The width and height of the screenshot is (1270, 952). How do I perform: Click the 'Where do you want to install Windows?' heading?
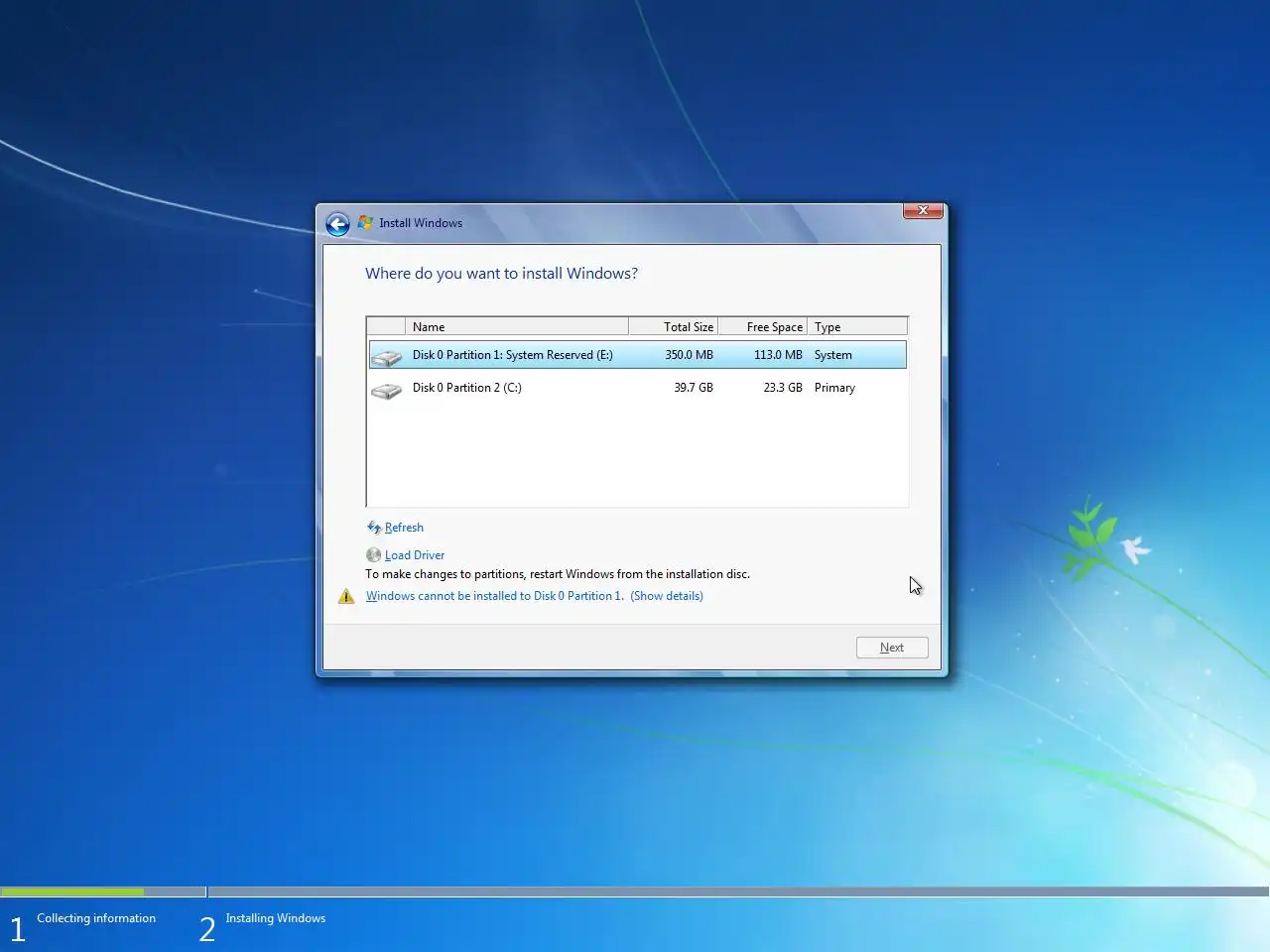[x=501, y=274]
